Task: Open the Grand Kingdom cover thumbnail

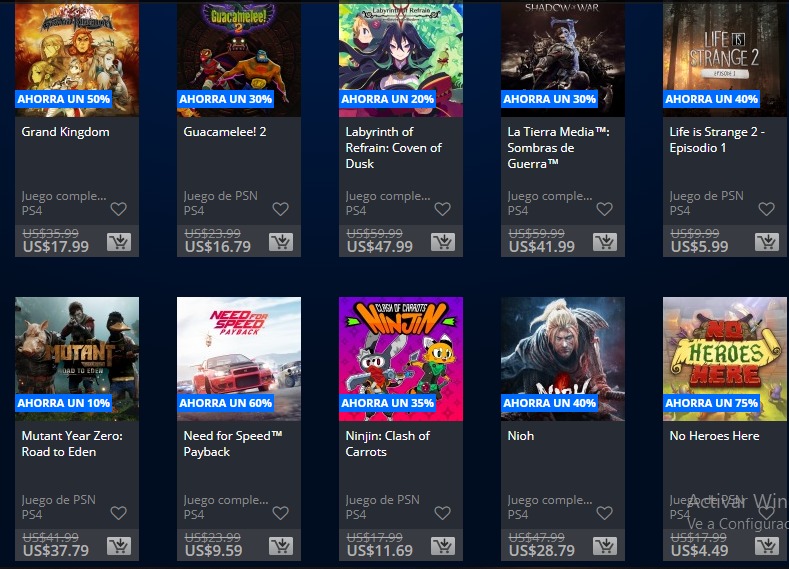Action: [77, 58]
